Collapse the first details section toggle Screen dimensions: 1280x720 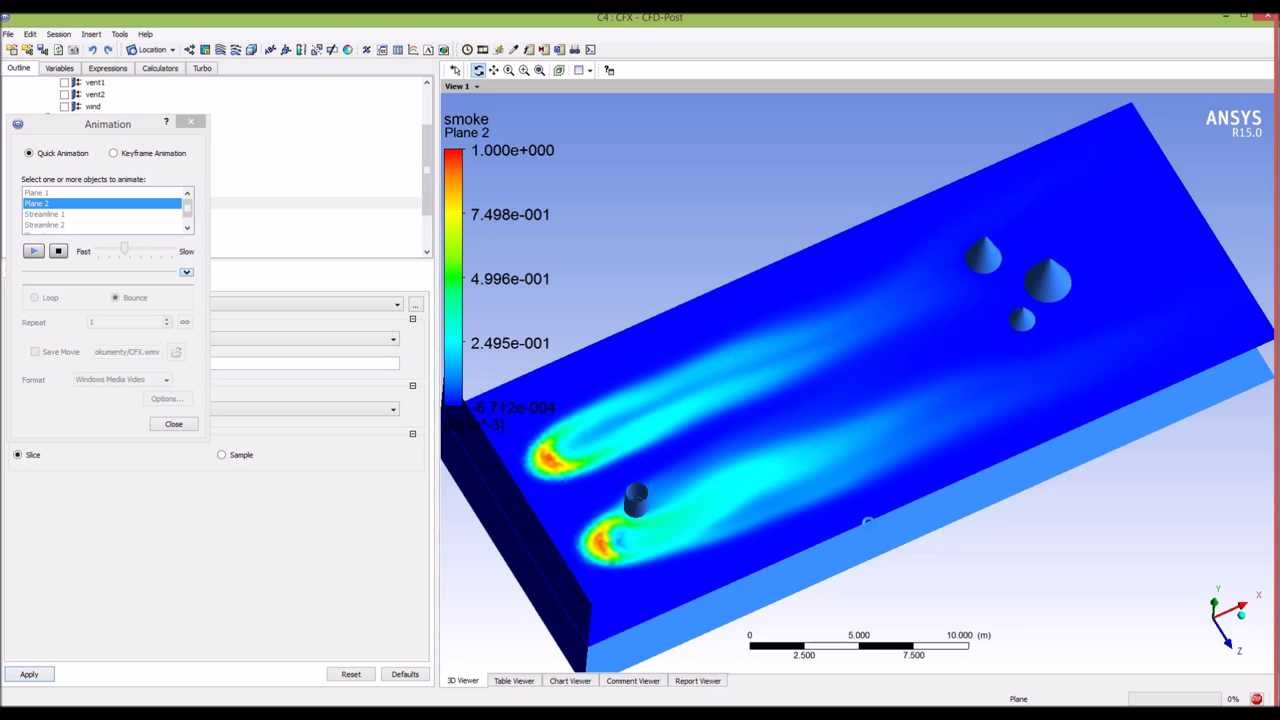click(412, 319)
